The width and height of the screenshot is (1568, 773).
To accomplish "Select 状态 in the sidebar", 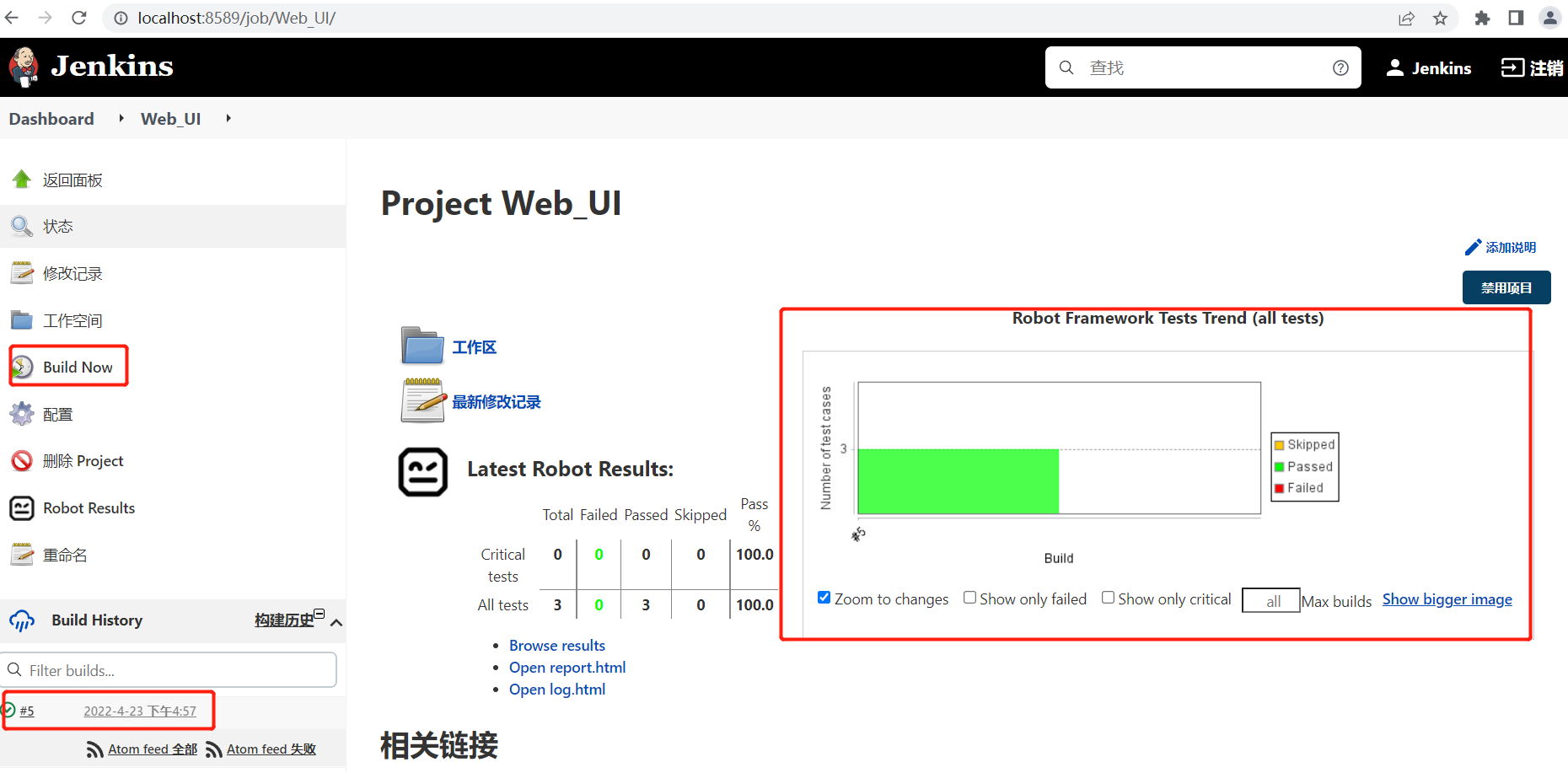I will [58, 227].
